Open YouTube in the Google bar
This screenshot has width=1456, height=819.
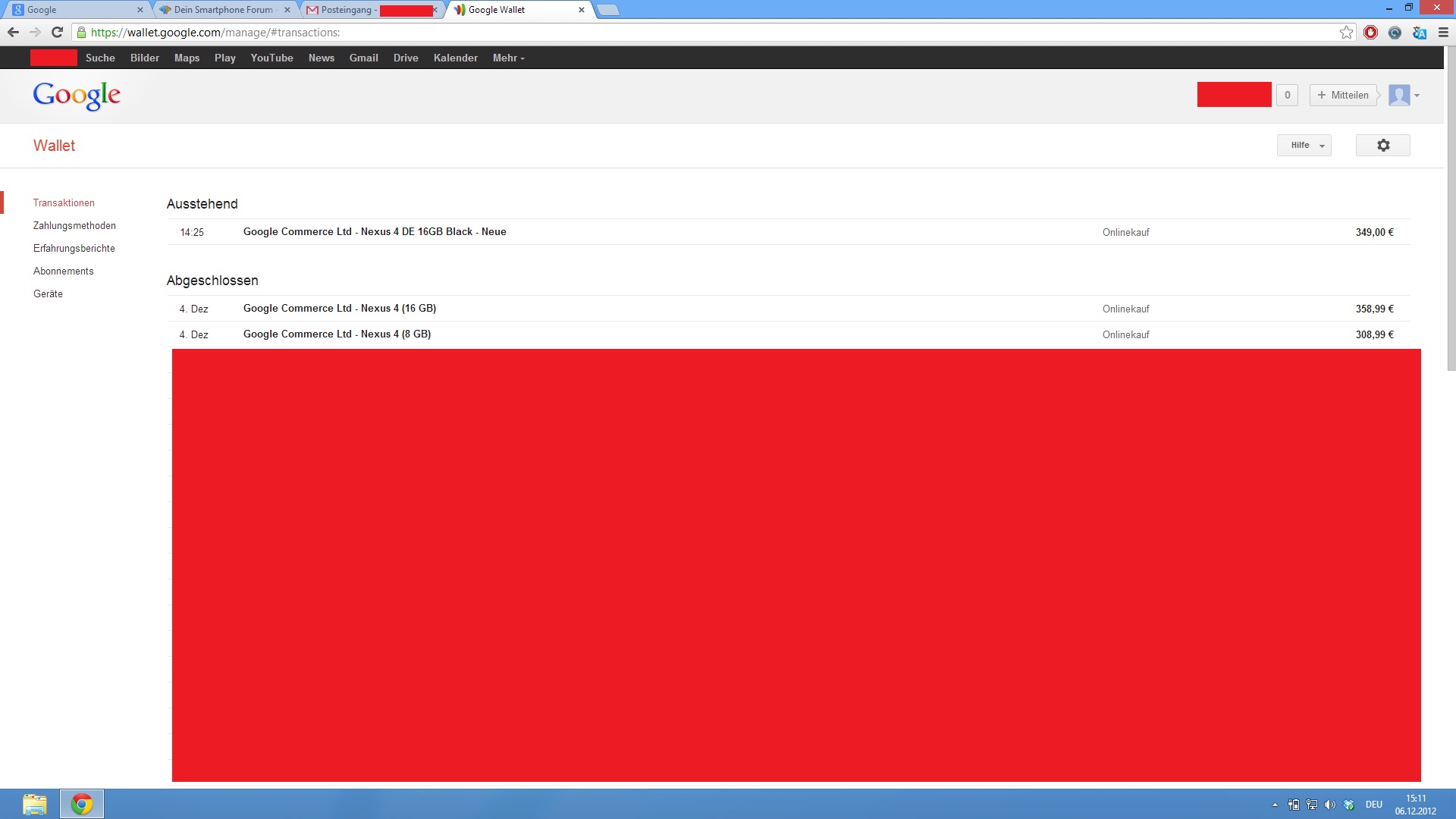(x=271, y=58)
